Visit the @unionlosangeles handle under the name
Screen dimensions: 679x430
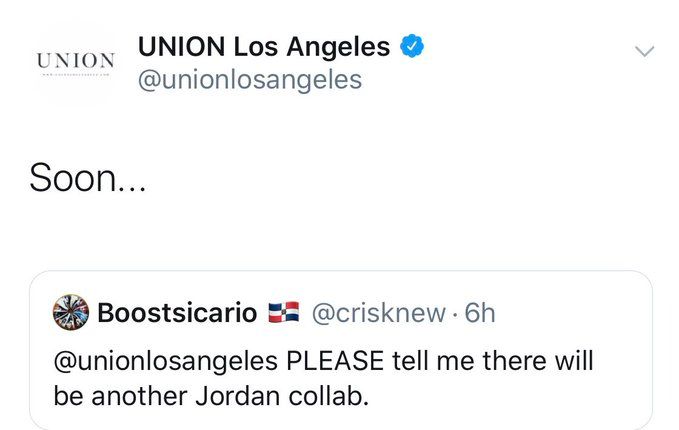tap(250, 81)
